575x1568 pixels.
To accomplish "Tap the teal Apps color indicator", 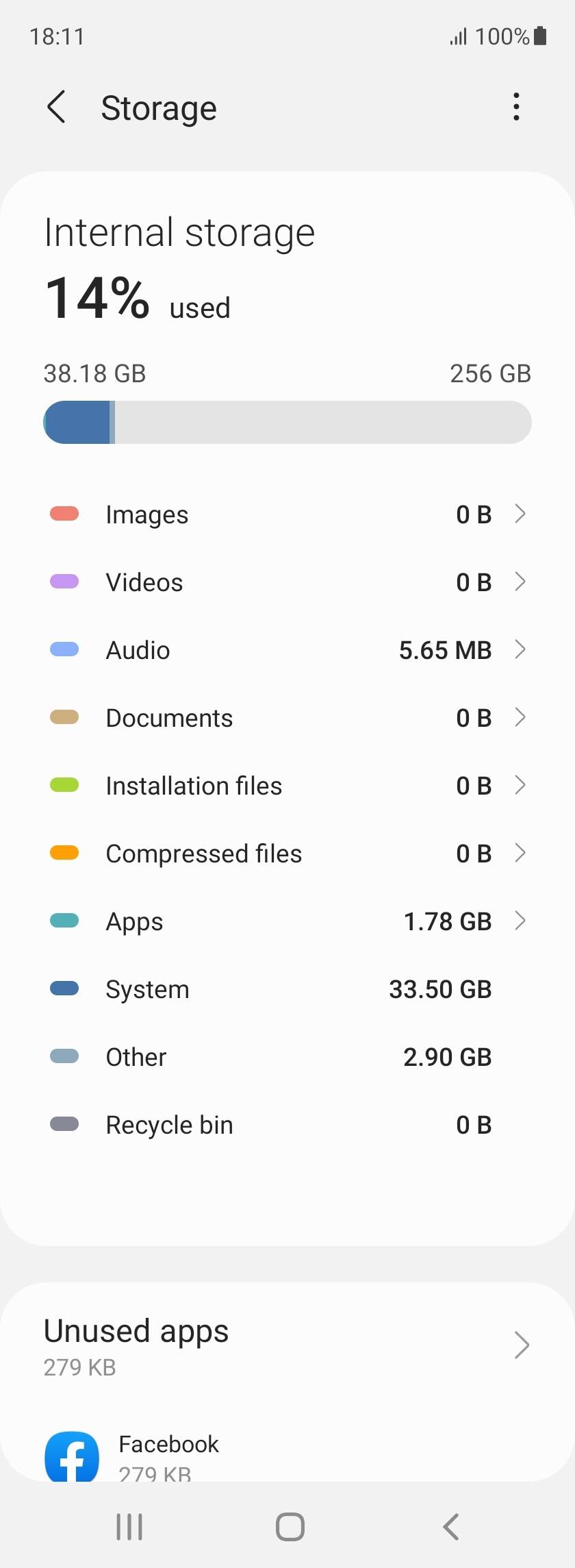I will [64, 921].
